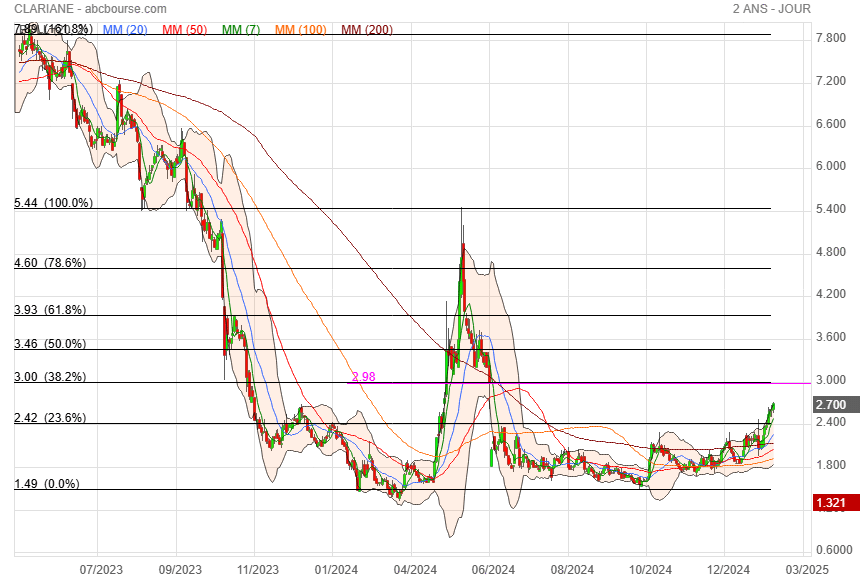Viewport: 860px width, 580px height.
Task: Click the 2 ANS - JOUR period label
Action: [772, 9]
